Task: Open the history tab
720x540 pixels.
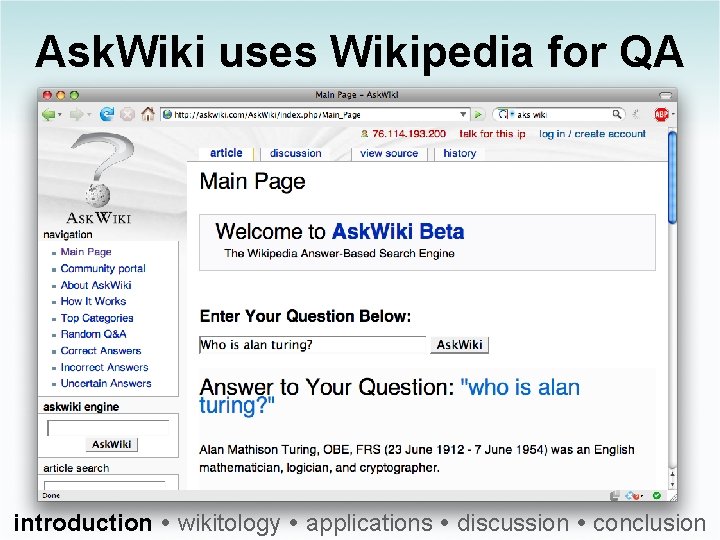Action: [x=459, y=153]
